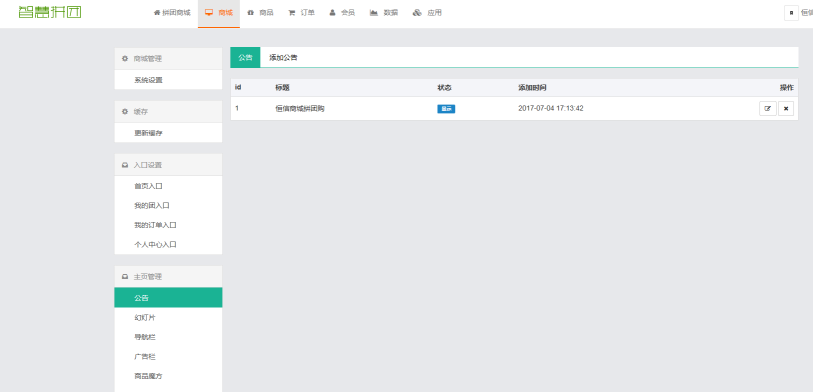Click the user avatar icon at top right
The width and height of the screenshot is (813, 392).
click(791, 13)
